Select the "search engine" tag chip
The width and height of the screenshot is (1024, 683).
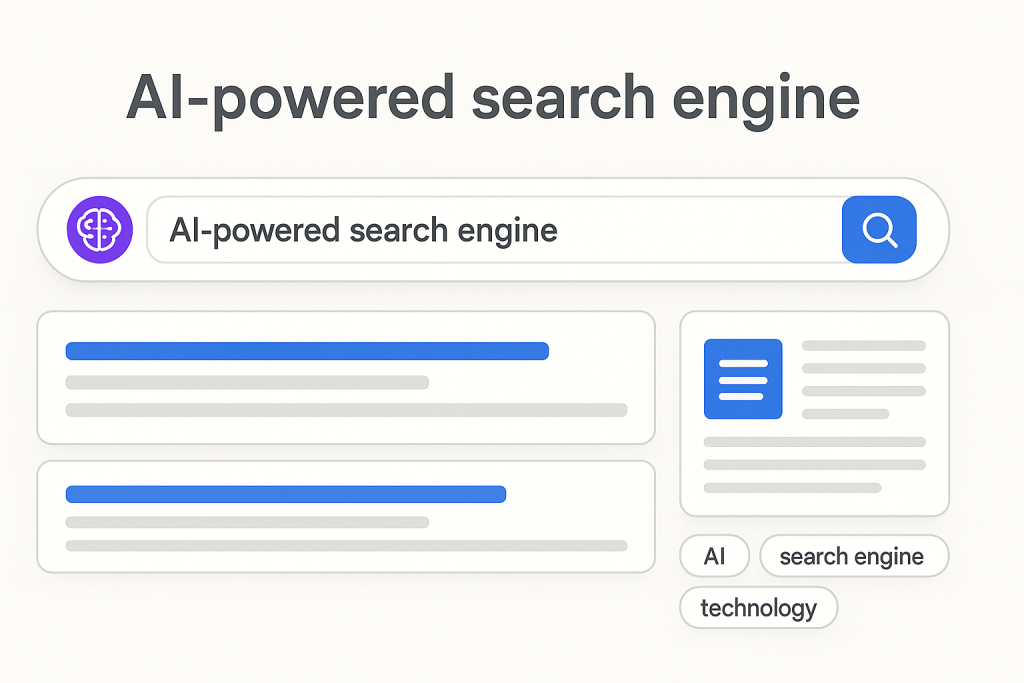click(852, 557)
